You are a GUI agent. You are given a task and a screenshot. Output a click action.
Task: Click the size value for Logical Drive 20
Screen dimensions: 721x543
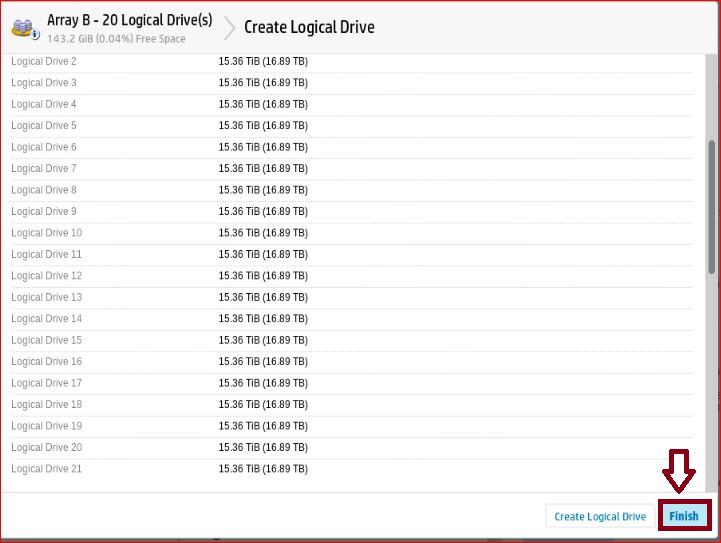click(263, 448)
